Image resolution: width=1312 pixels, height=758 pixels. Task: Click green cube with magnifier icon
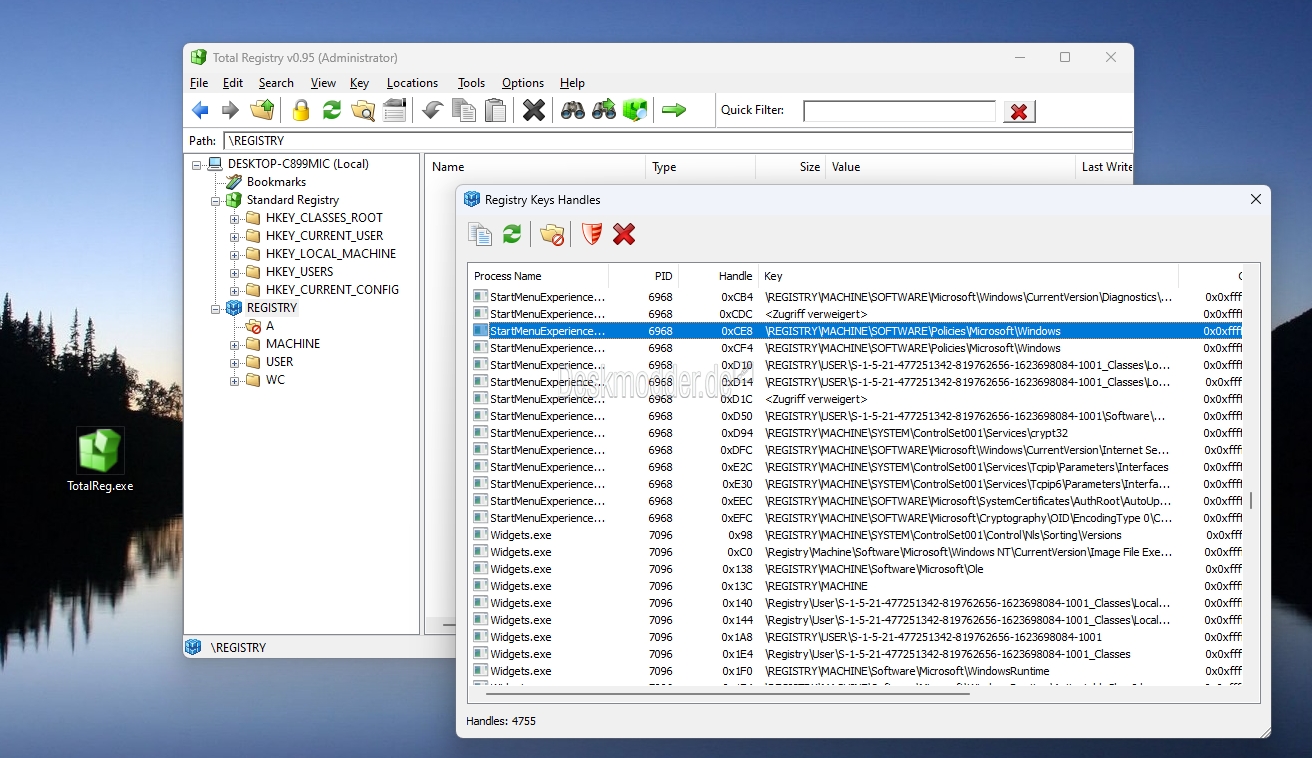point(635,110)
